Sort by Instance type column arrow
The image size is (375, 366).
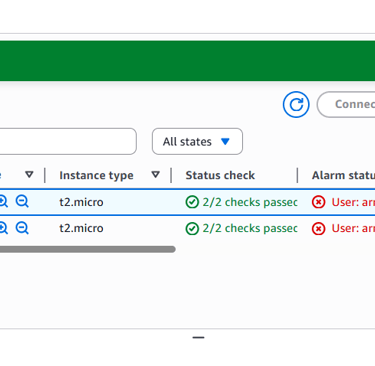click(x=155, y=175)
